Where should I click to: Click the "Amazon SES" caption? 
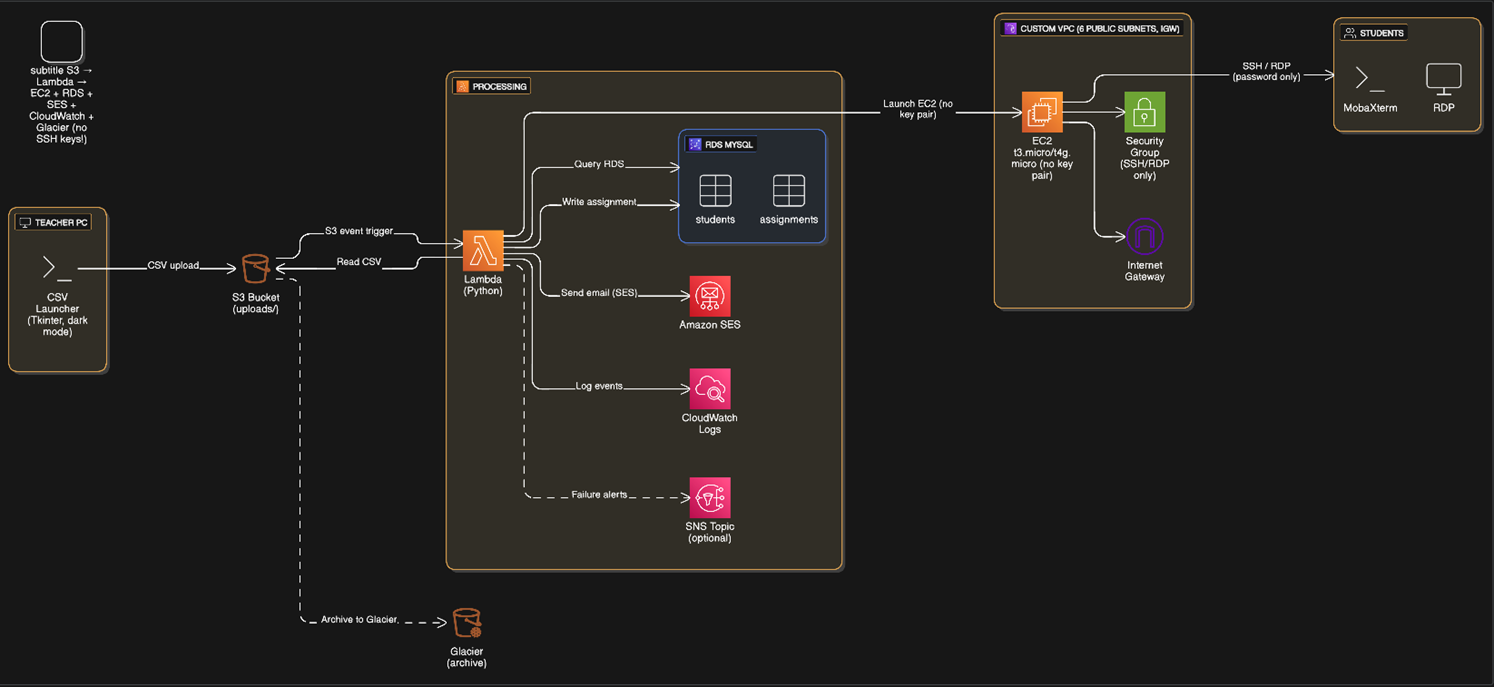tap(710, 325)
